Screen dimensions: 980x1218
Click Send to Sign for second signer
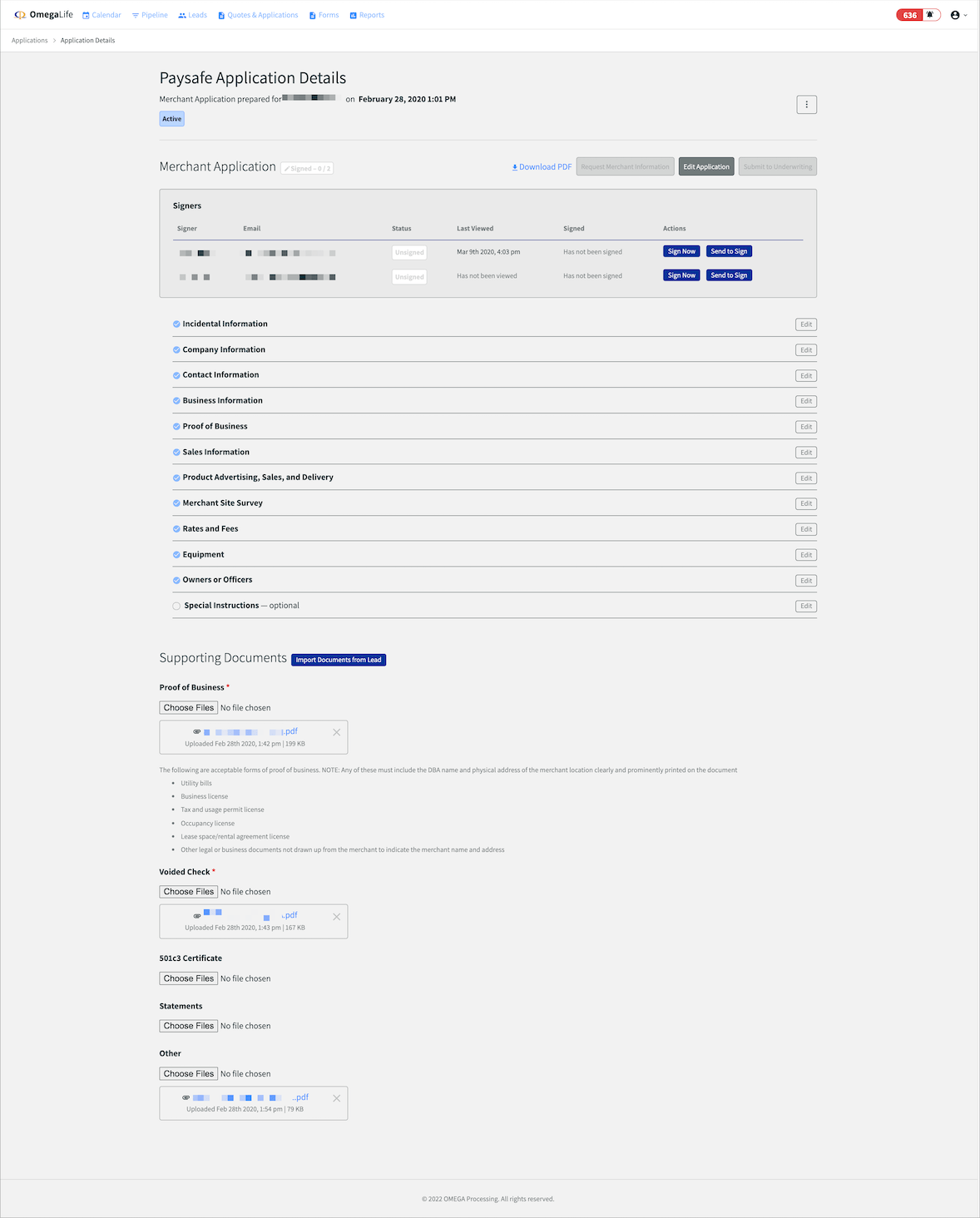[x=729, y=275]
